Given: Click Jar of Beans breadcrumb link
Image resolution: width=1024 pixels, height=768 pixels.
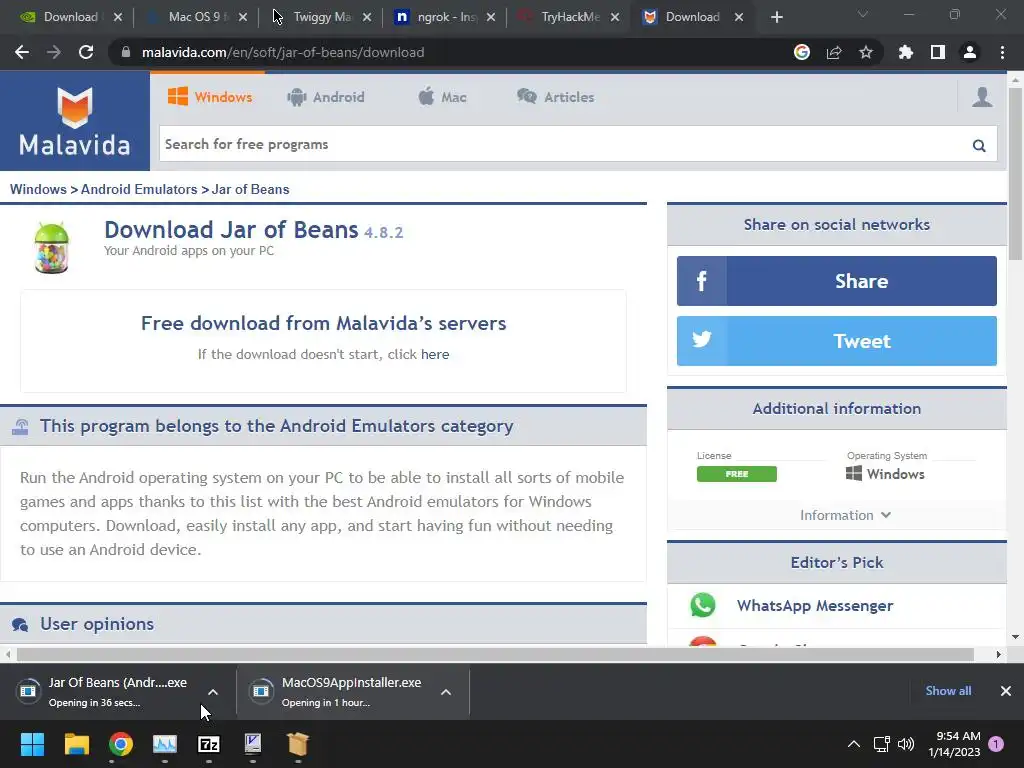Looking at the screenshot, I should 250,189.
